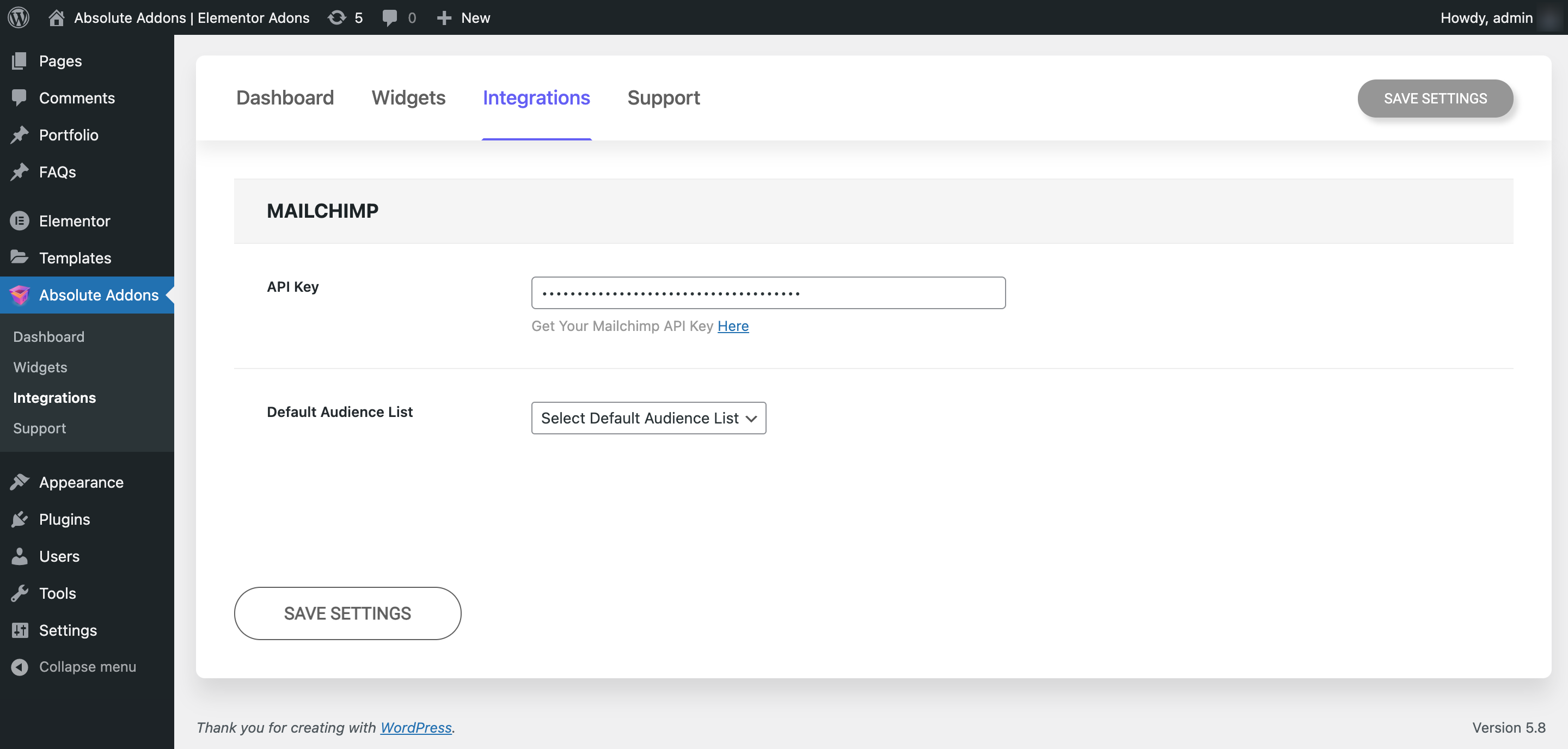Click the Portfolio pin icon

(20, 134)
